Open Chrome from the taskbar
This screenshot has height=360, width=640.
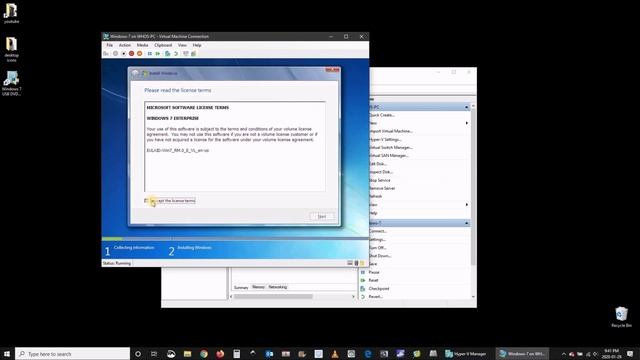tap(204, 353)
